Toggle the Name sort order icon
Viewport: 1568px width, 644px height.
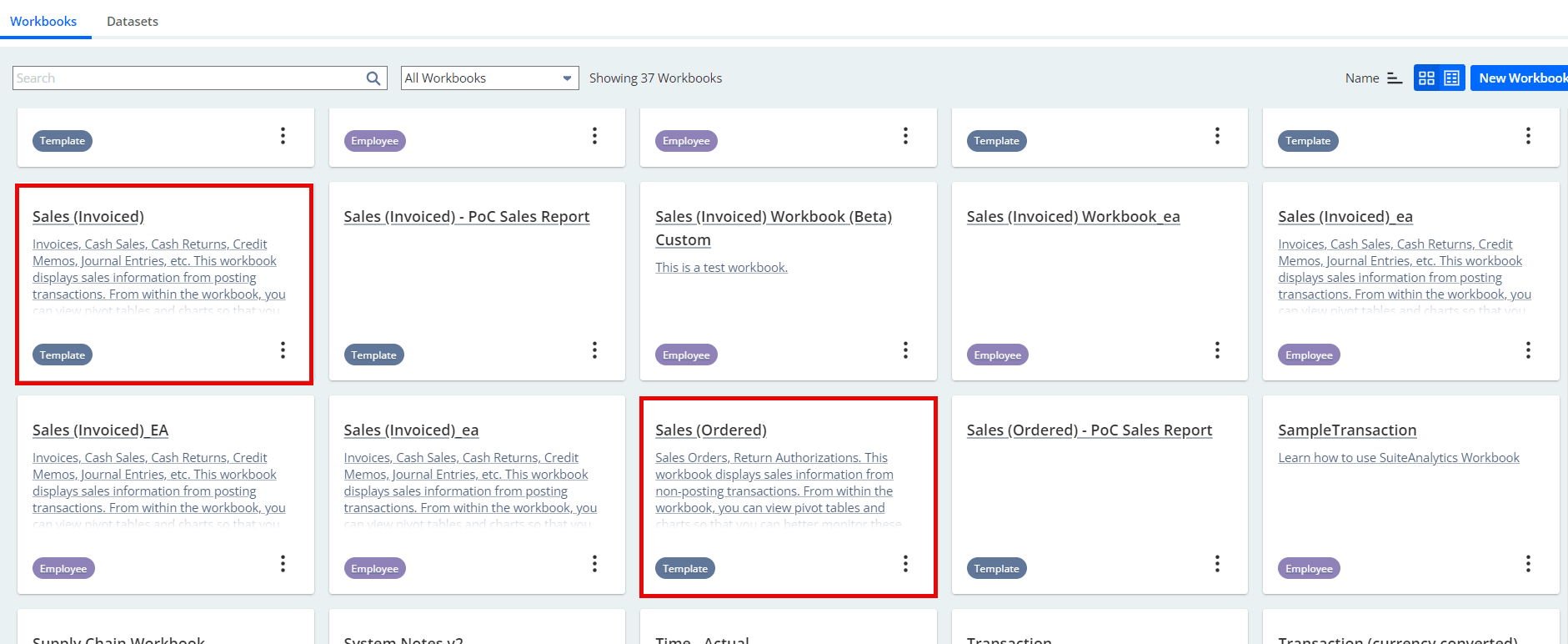pos(1395,78)
